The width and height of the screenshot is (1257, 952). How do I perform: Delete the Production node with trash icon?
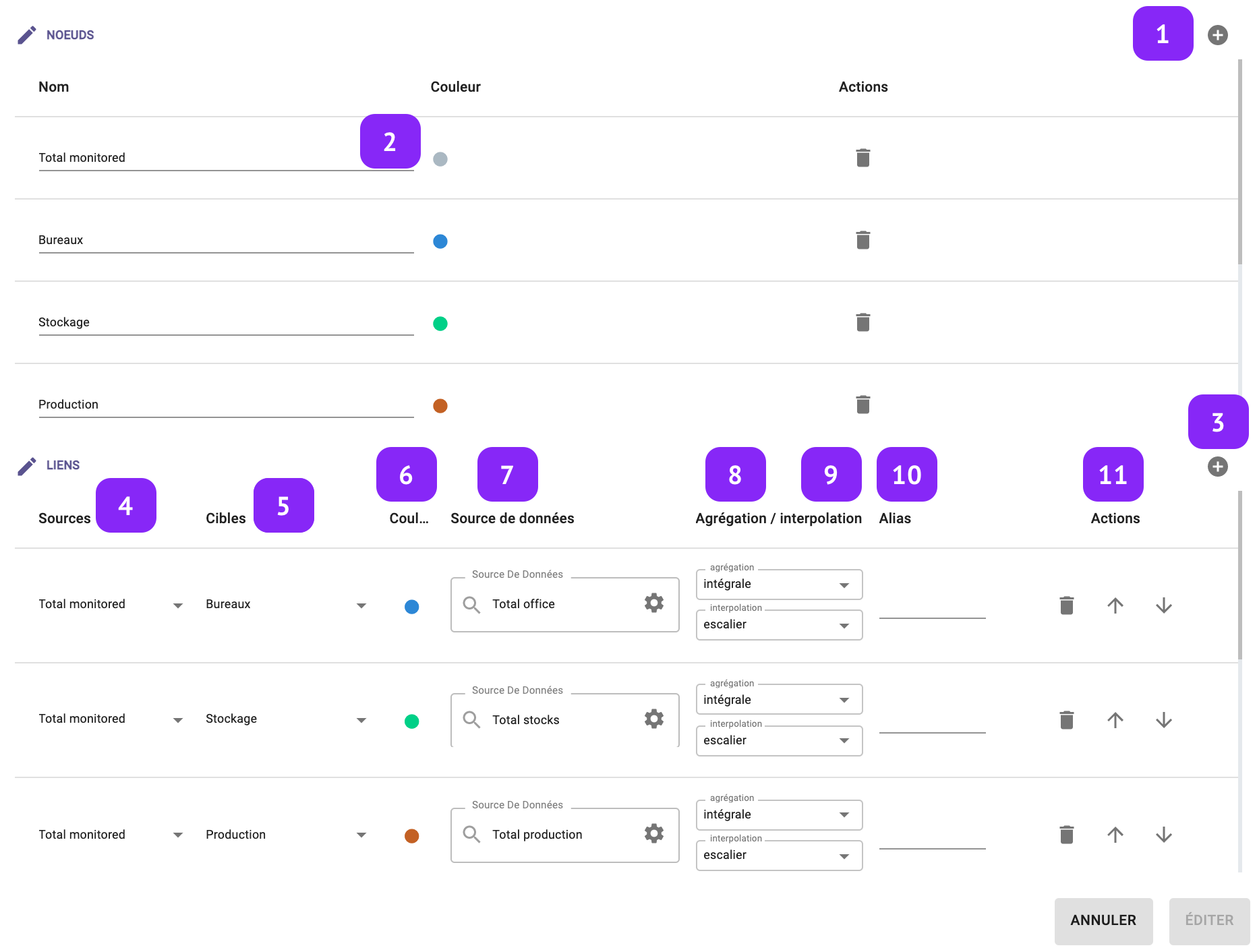[863, 405]
